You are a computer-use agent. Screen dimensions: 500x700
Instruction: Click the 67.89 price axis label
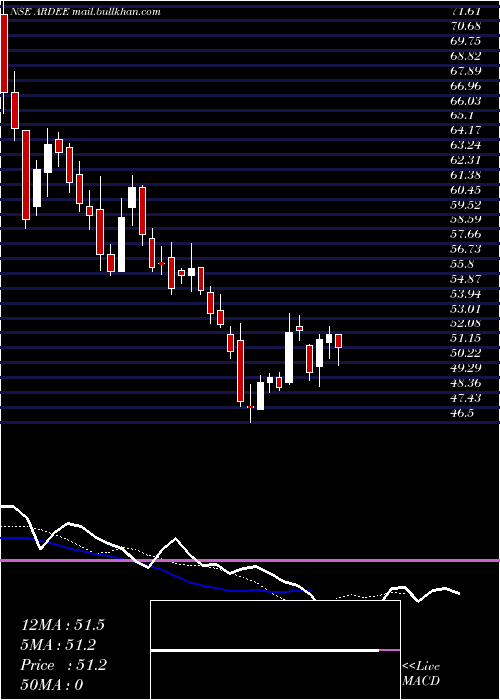pos(466,71)
